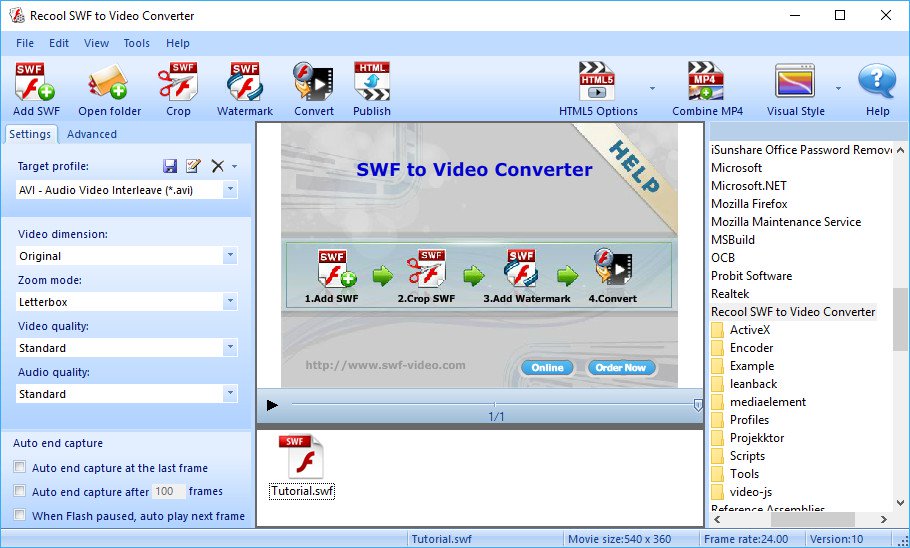Screen dimensions: 910x548
Task: Select the mediaelement folder
Action: coord(768,402)
